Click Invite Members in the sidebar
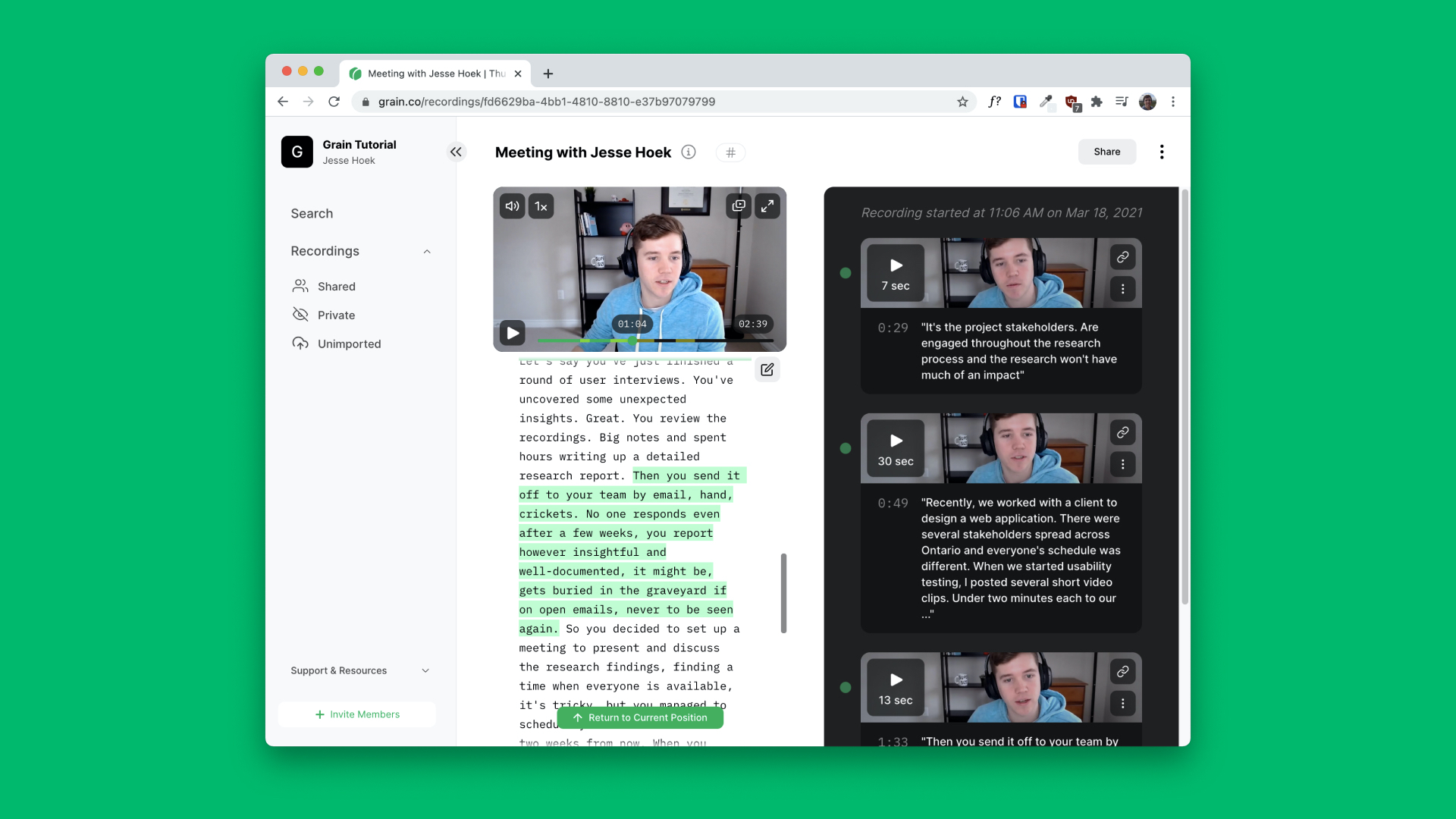 click(x=356, y=714)
